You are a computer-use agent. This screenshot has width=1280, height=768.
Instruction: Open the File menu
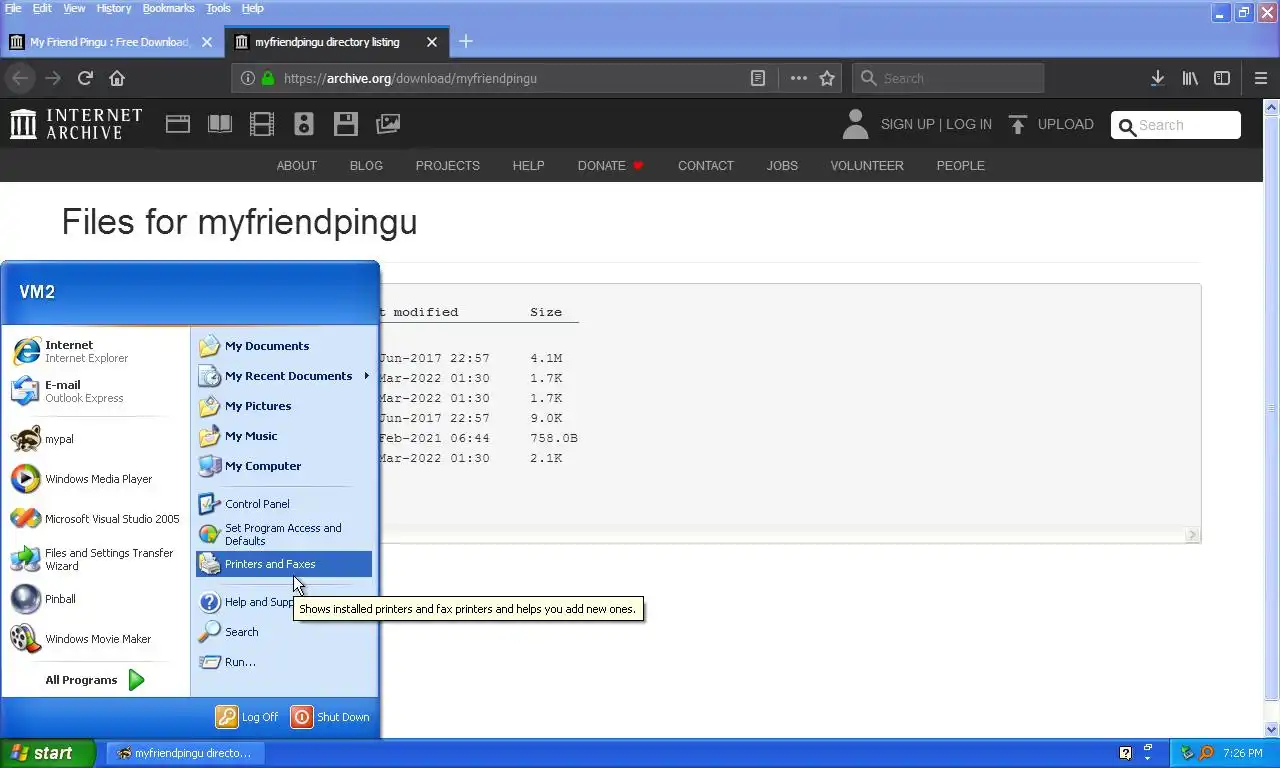(13, 8)
